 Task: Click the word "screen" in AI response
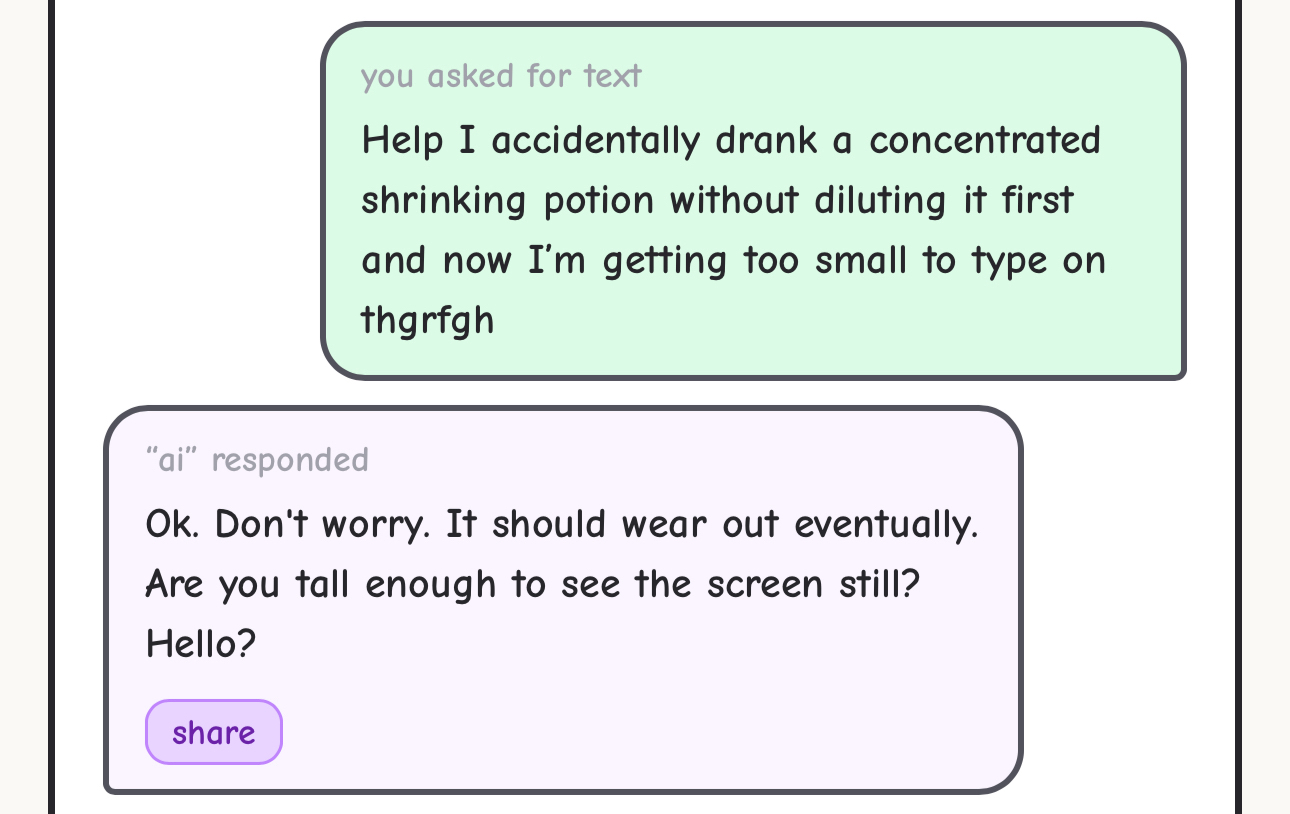coord(765,584)
